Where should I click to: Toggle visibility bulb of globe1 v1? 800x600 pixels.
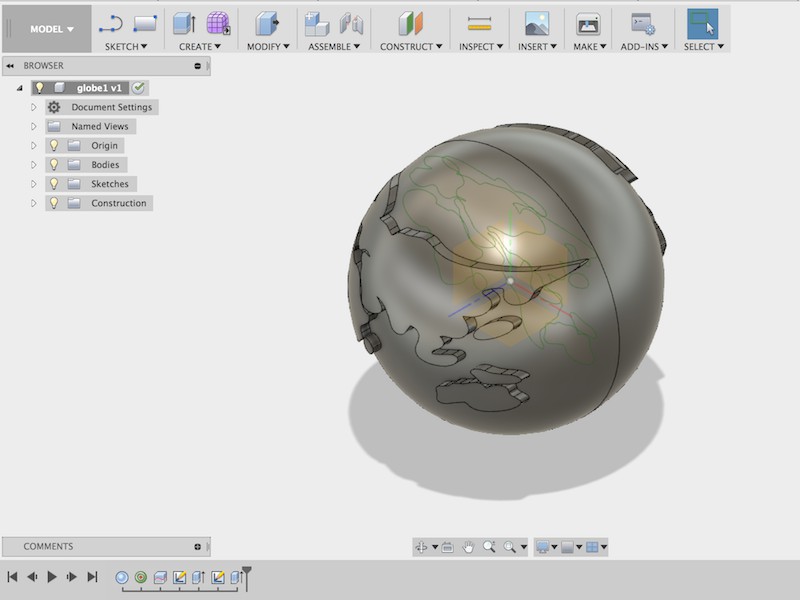(x=40, y=88)
